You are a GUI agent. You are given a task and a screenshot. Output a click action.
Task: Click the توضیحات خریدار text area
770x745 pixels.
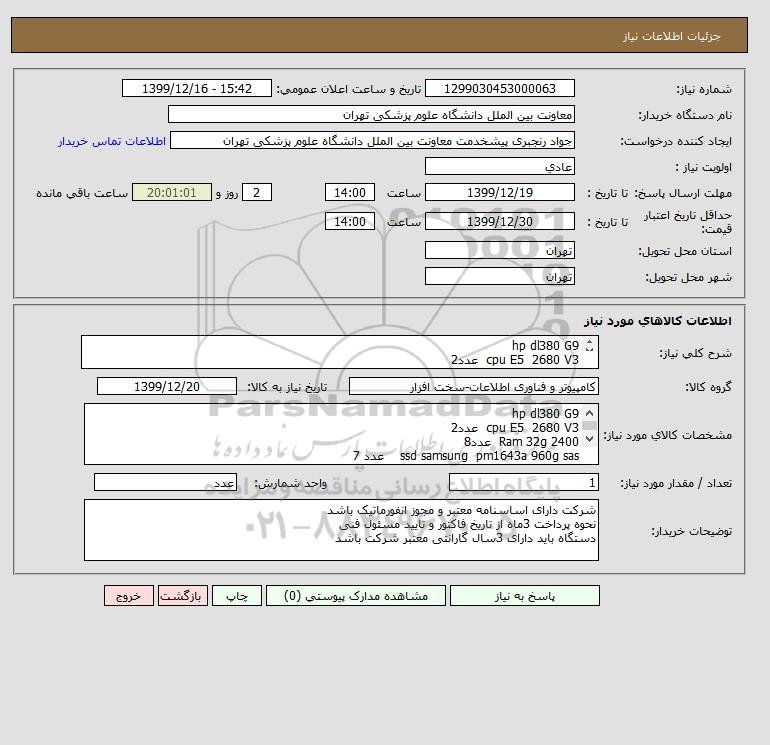341,530
